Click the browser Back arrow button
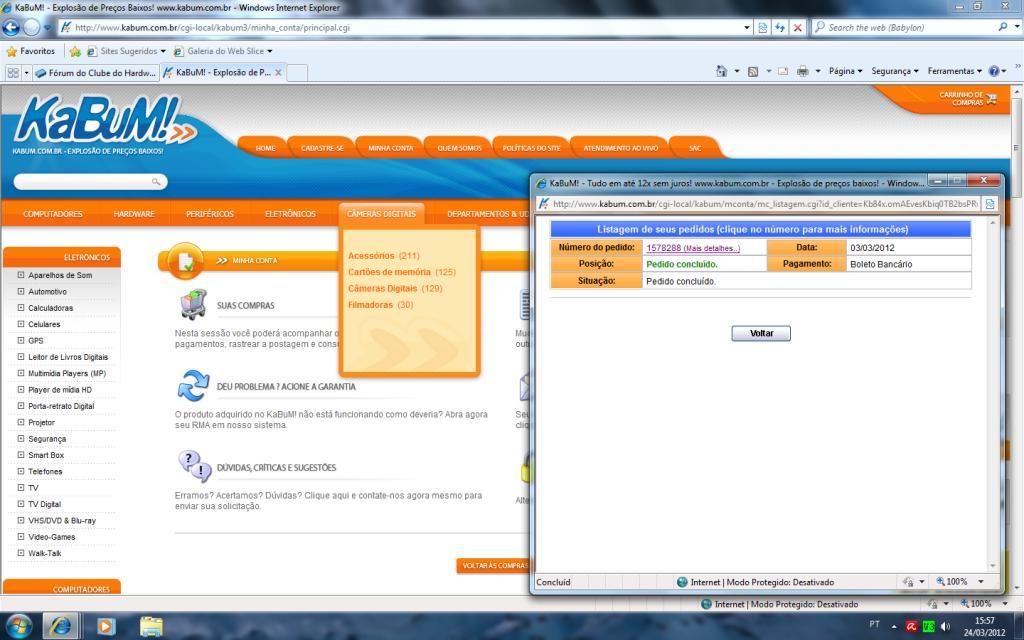The height and width of the screenshot is (640, 1024). point(10,27)
